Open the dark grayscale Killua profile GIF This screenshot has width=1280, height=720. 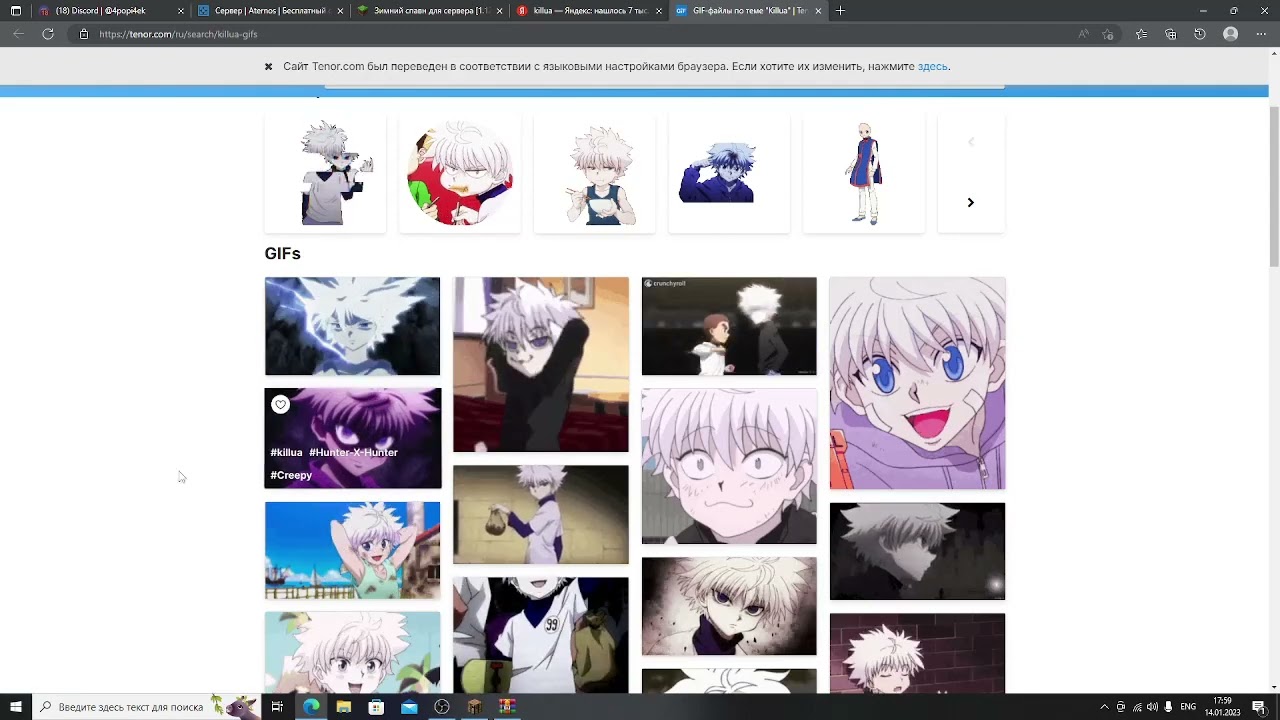917,551
